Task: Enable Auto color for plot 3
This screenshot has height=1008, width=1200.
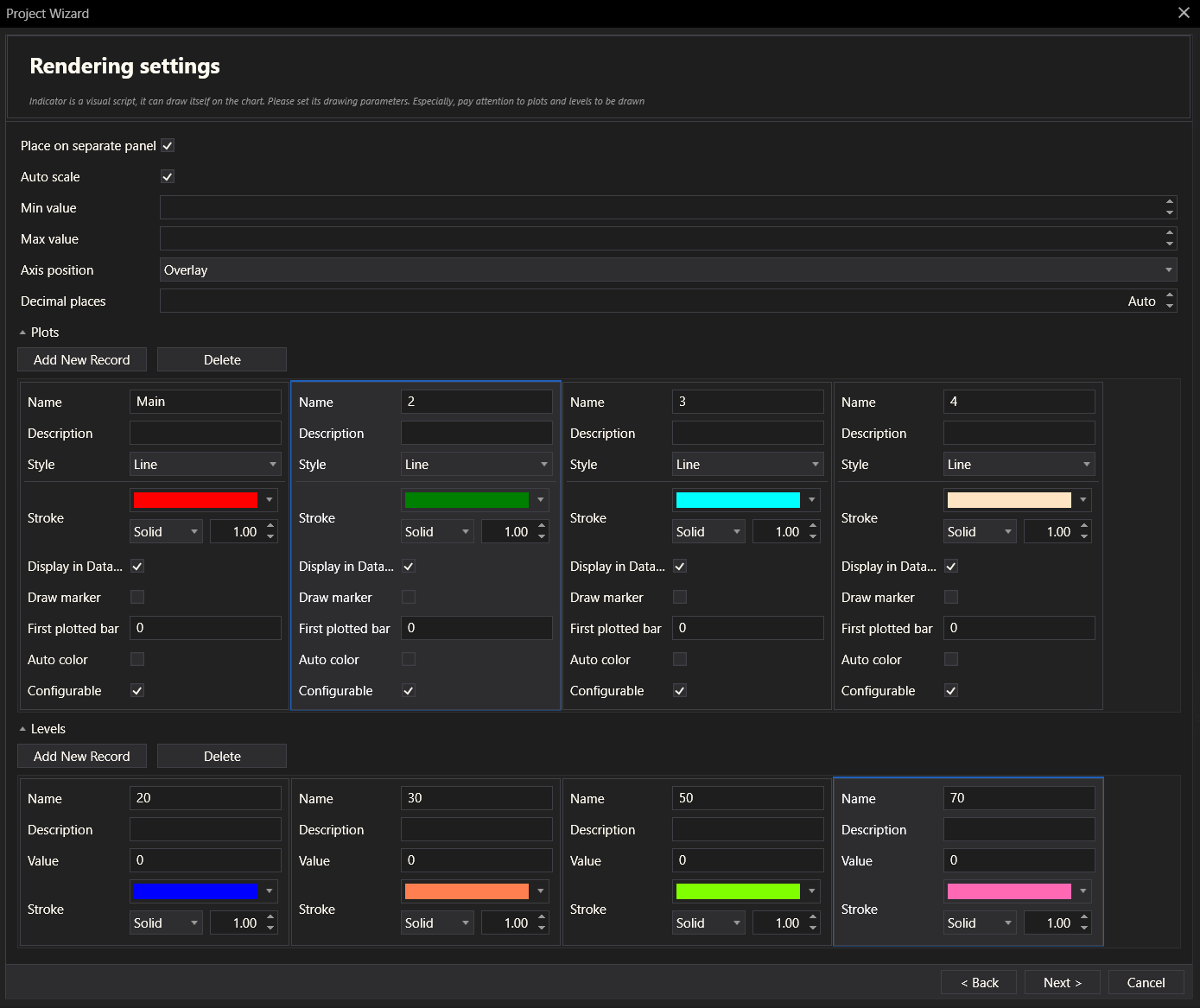Action: [x=680, y=659]
